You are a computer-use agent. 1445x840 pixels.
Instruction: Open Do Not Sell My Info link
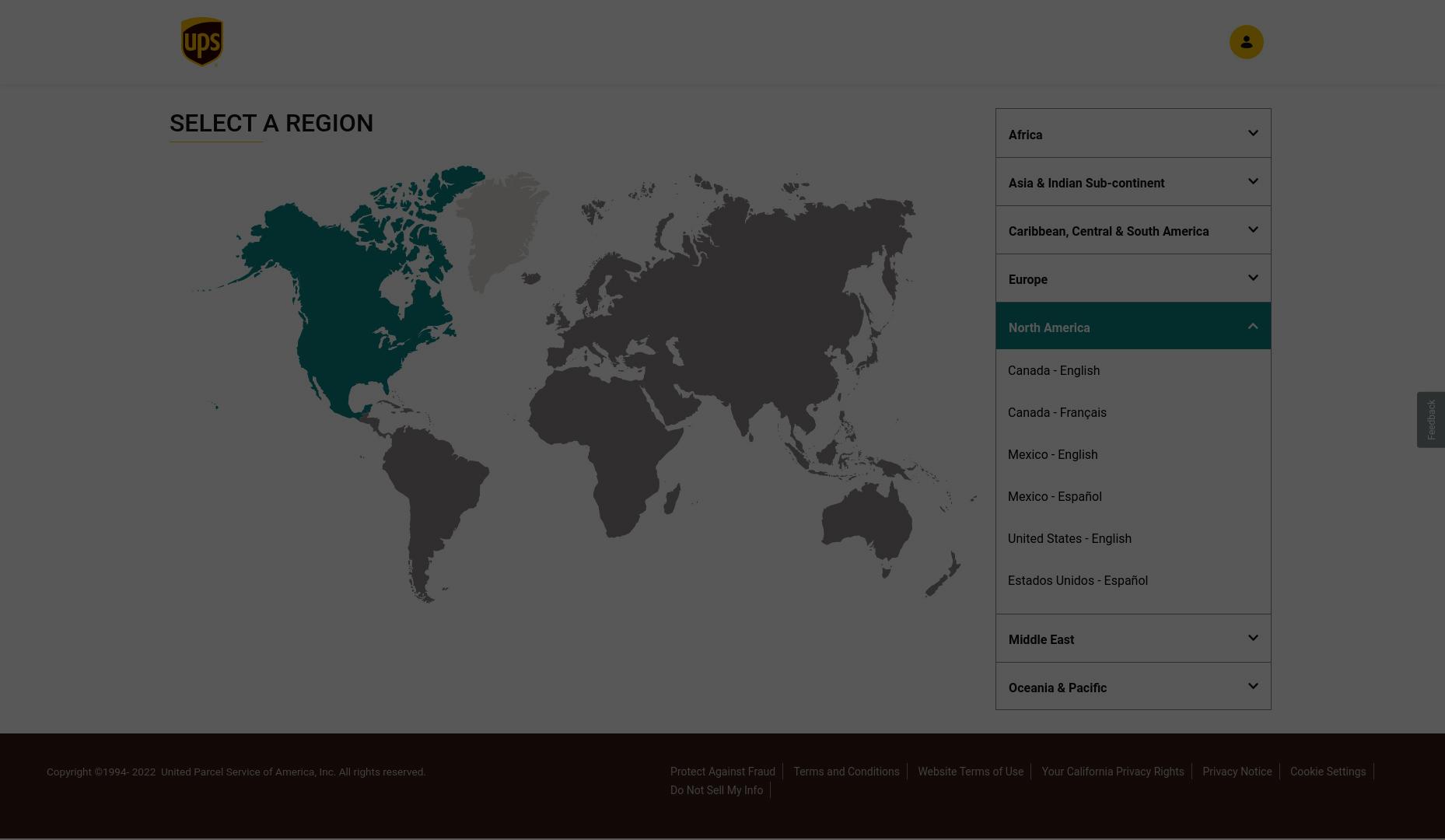point(716,790)
